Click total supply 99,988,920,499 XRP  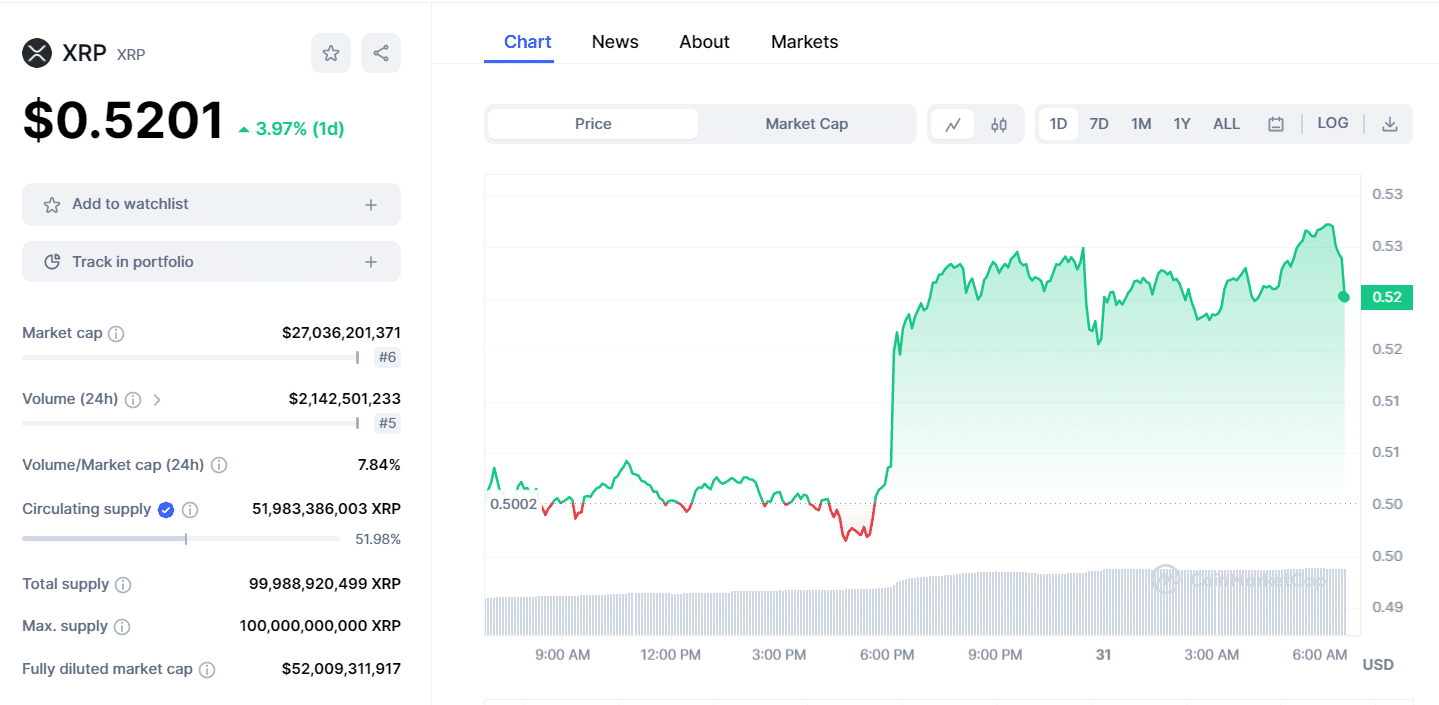[x=325, y=584]
